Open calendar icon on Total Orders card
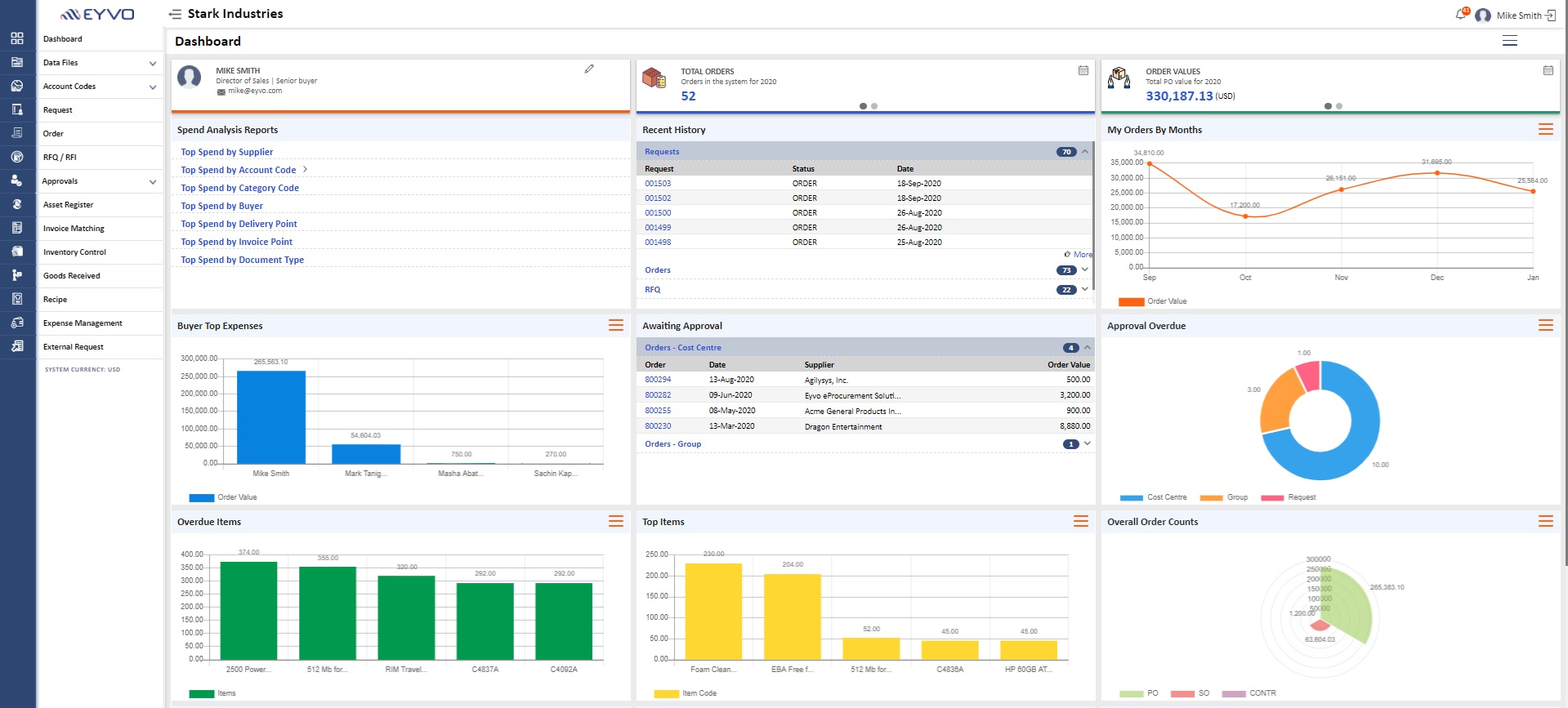 click(1083, 70)
